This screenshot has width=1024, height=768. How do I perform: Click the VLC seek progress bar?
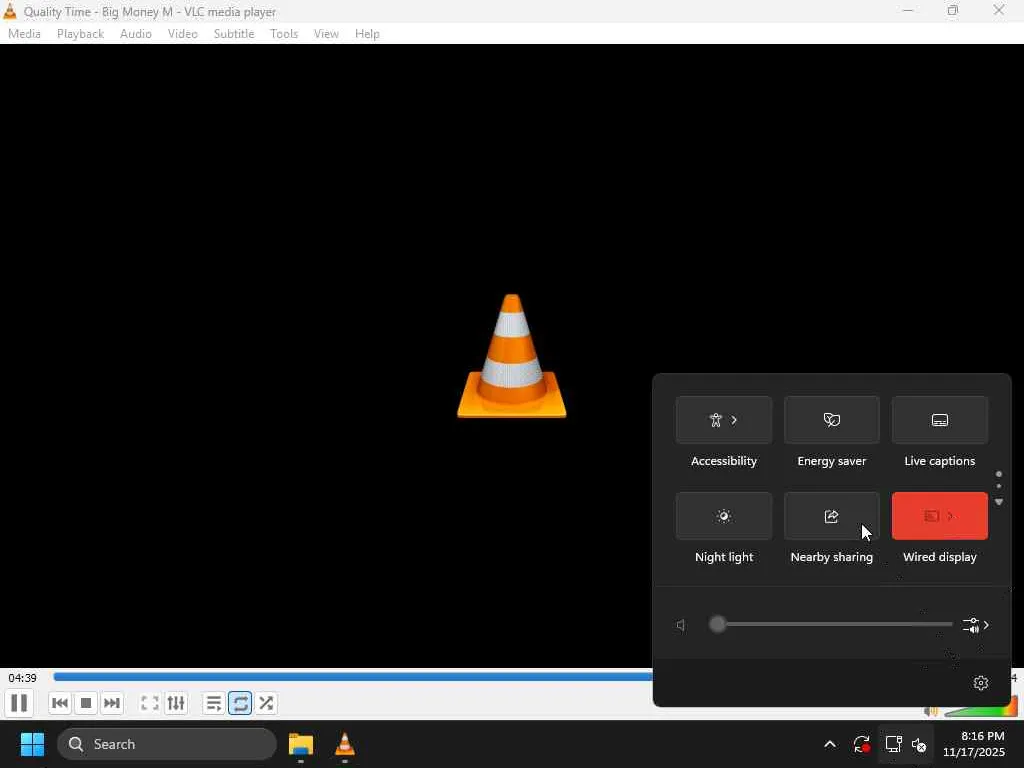click(353, 677)
